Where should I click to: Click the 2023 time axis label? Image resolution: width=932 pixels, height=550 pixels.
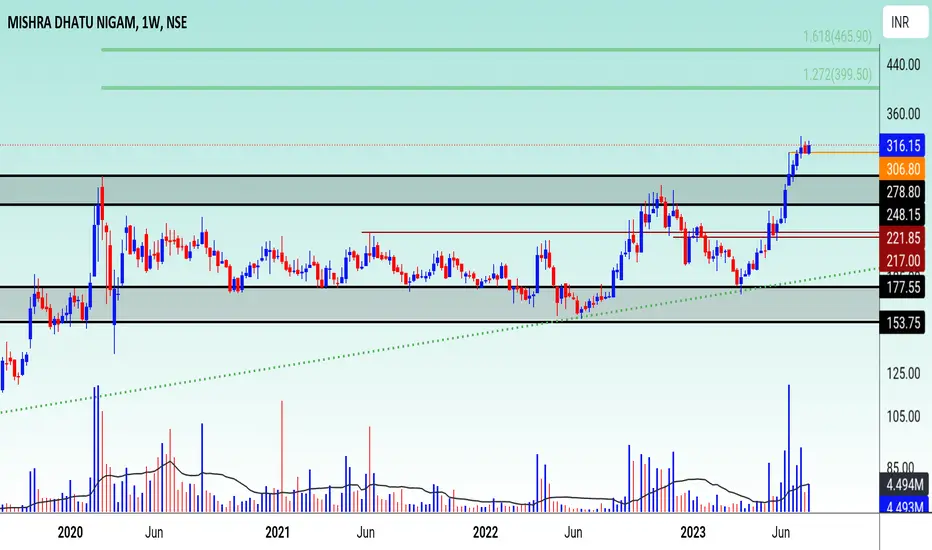pos(692,532)
